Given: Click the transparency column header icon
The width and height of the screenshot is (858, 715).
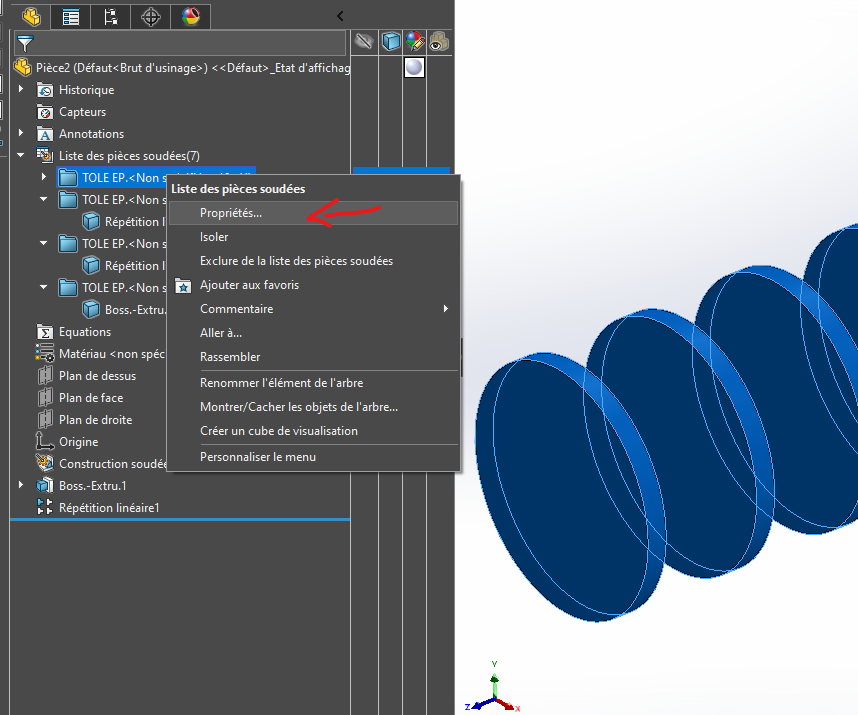Looking at the screenshot, I should pos(439,42).
